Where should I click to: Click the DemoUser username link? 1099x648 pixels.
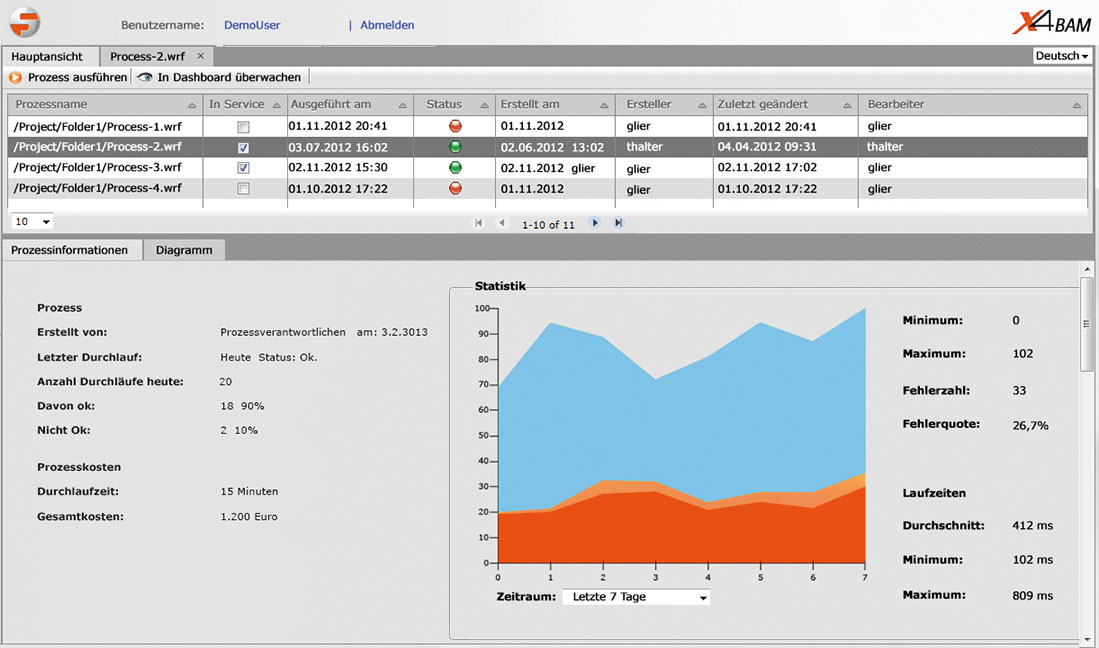pos(251,25)
